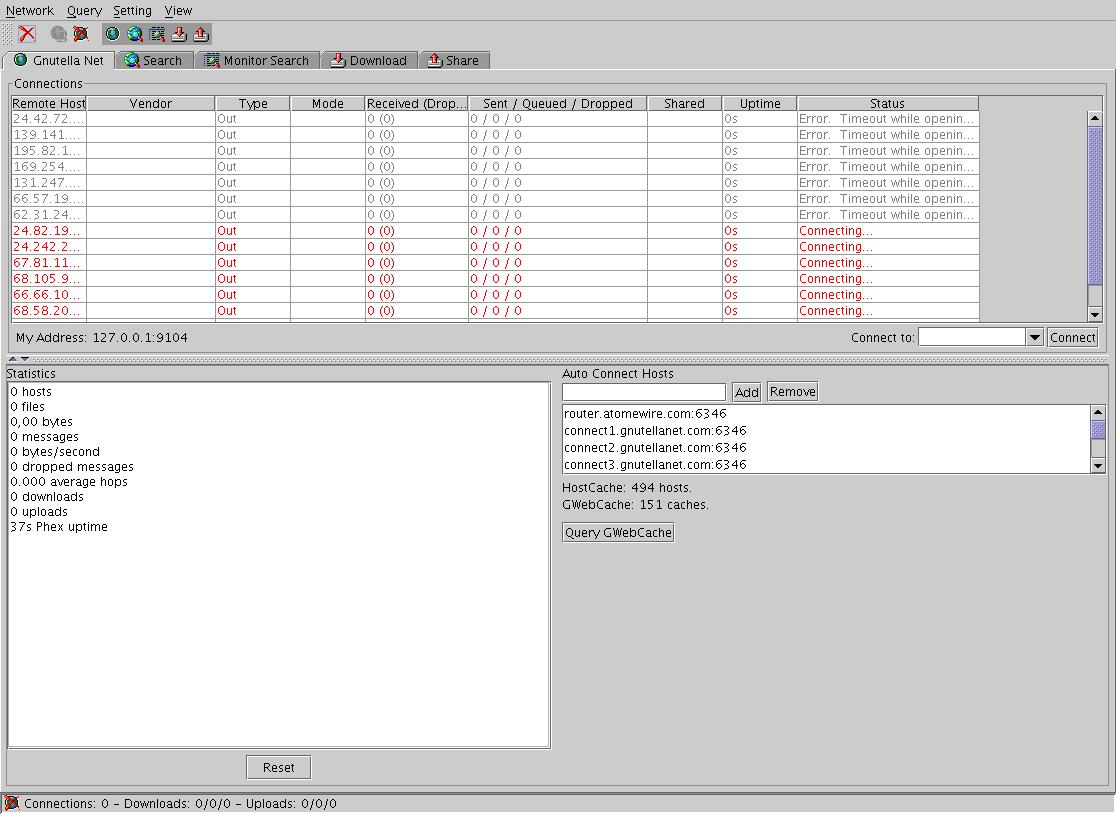The image size is (1116, 814).
Task: Switch to the Share tab
Action: coord(453,60)
